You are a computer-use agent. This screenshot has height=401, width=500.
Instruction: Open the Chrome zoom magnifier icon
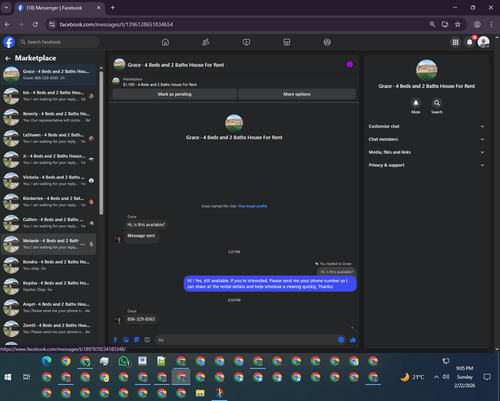(x=432, y=24)
